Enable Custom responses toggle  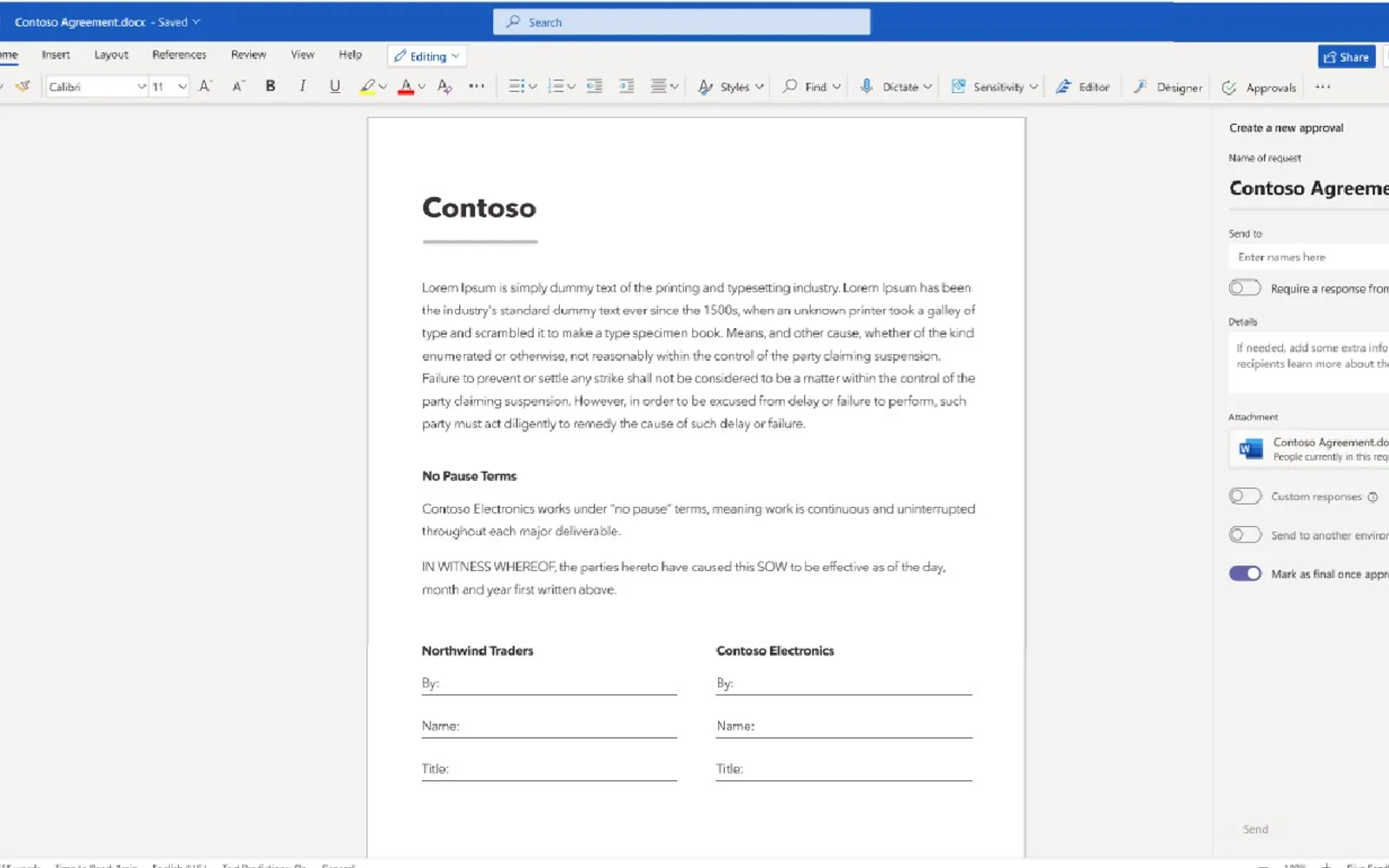[x=1244, y=496]
